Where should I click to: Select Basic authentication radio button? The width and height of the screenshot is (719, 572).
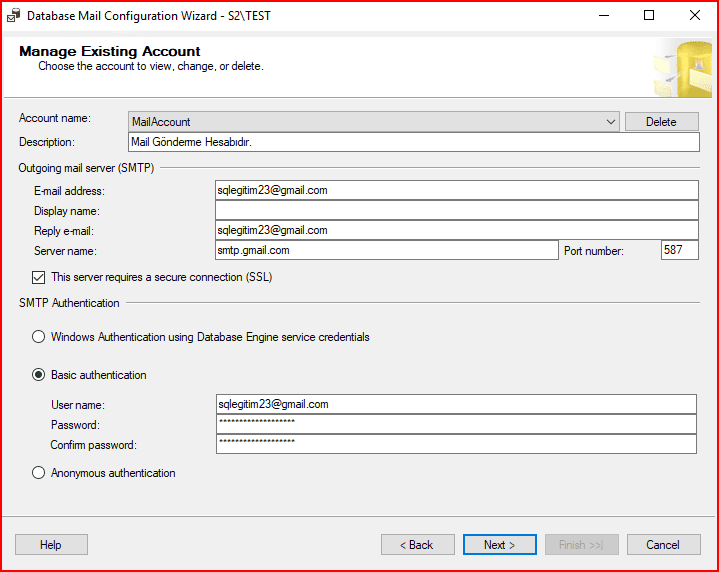(39, 375)
